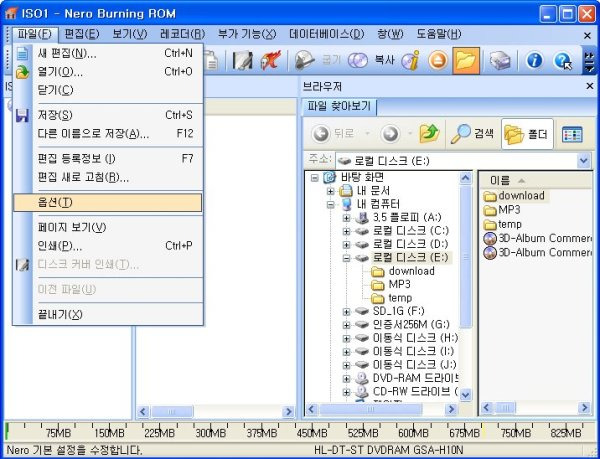
Task: Select 끝내기(X) menu item
Action: [x=108, y=315]
